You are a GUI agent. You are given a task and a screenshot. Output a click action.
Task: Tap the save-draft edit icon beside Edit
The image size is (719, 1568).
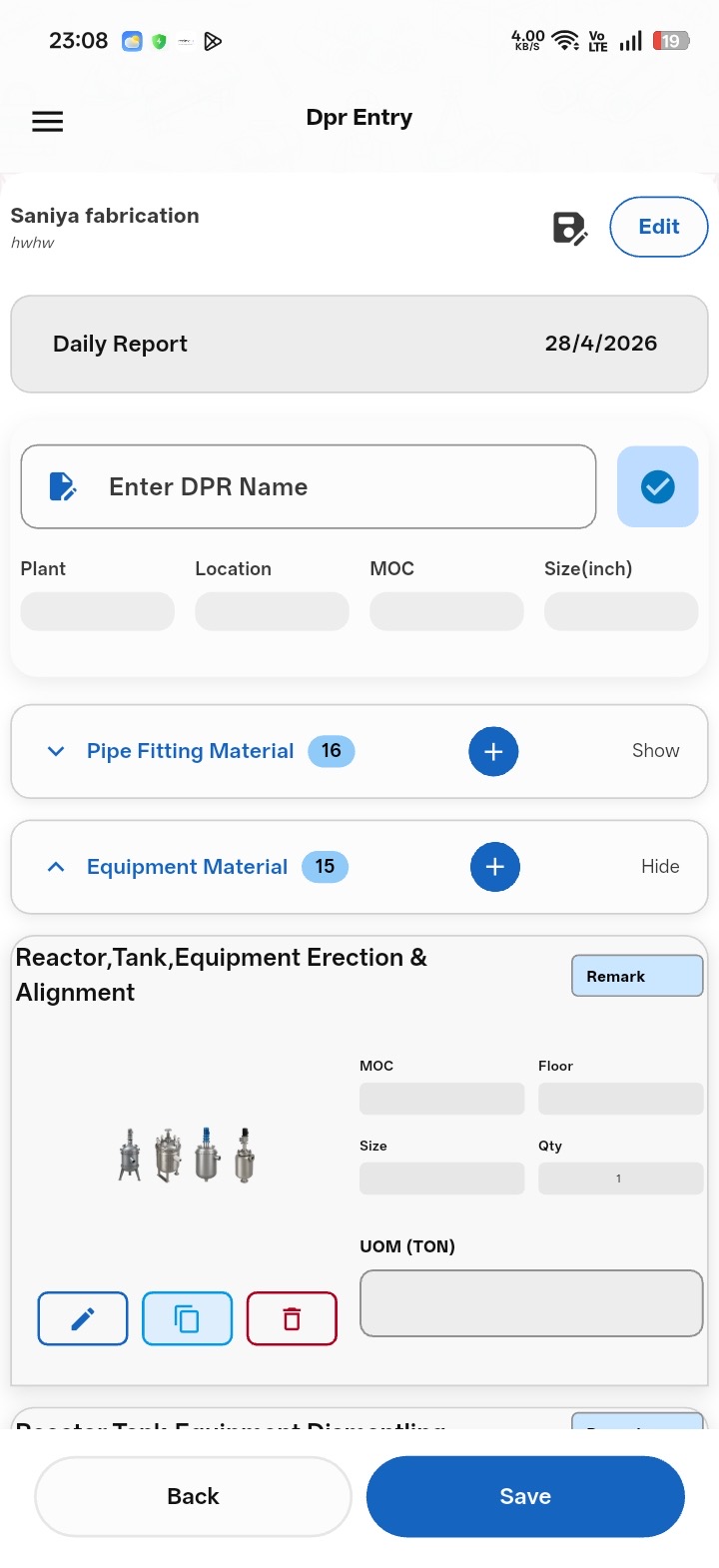coord(570,228)
